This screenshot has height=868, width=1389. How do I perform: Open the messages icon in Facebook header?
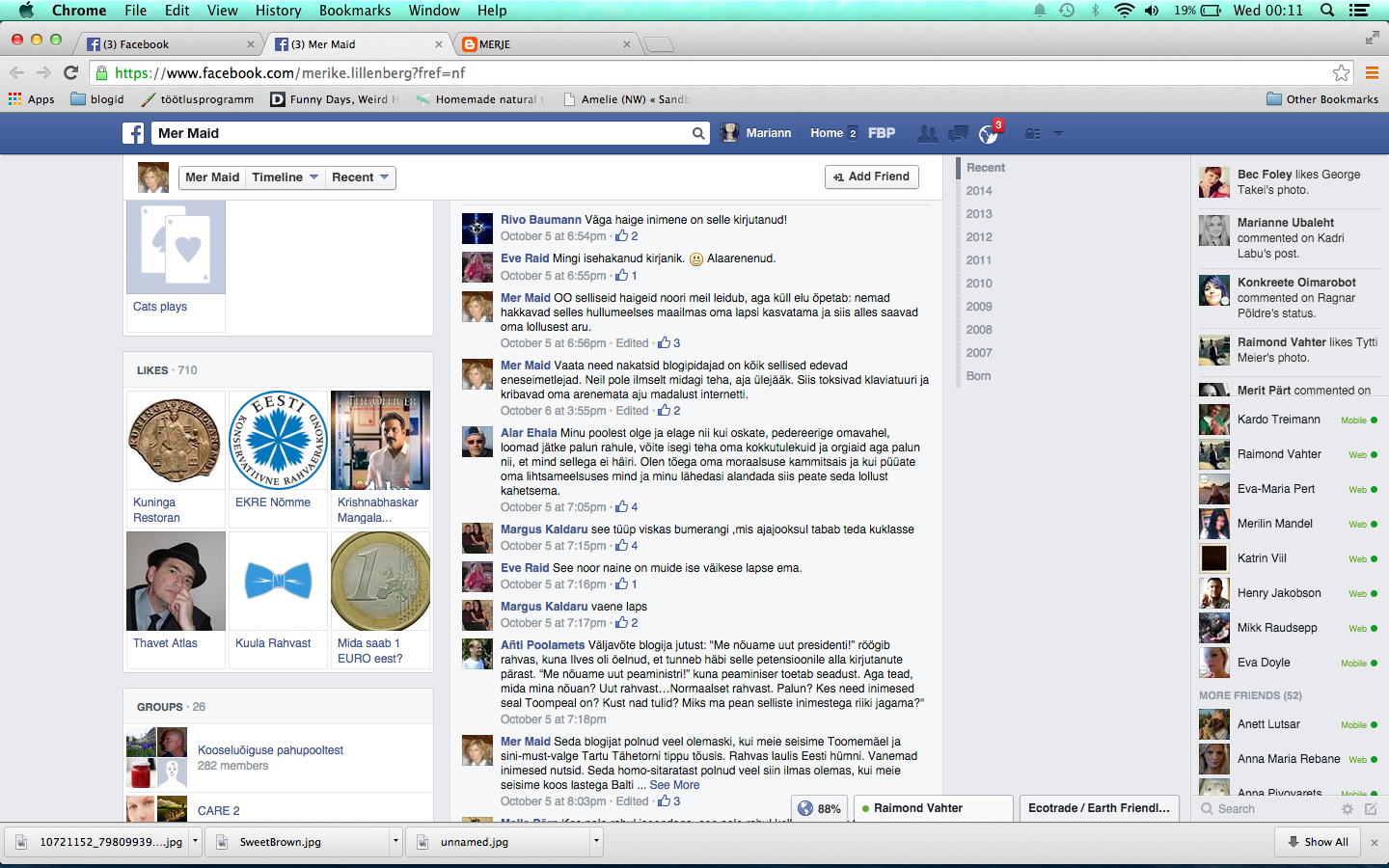tap(958, 133)
